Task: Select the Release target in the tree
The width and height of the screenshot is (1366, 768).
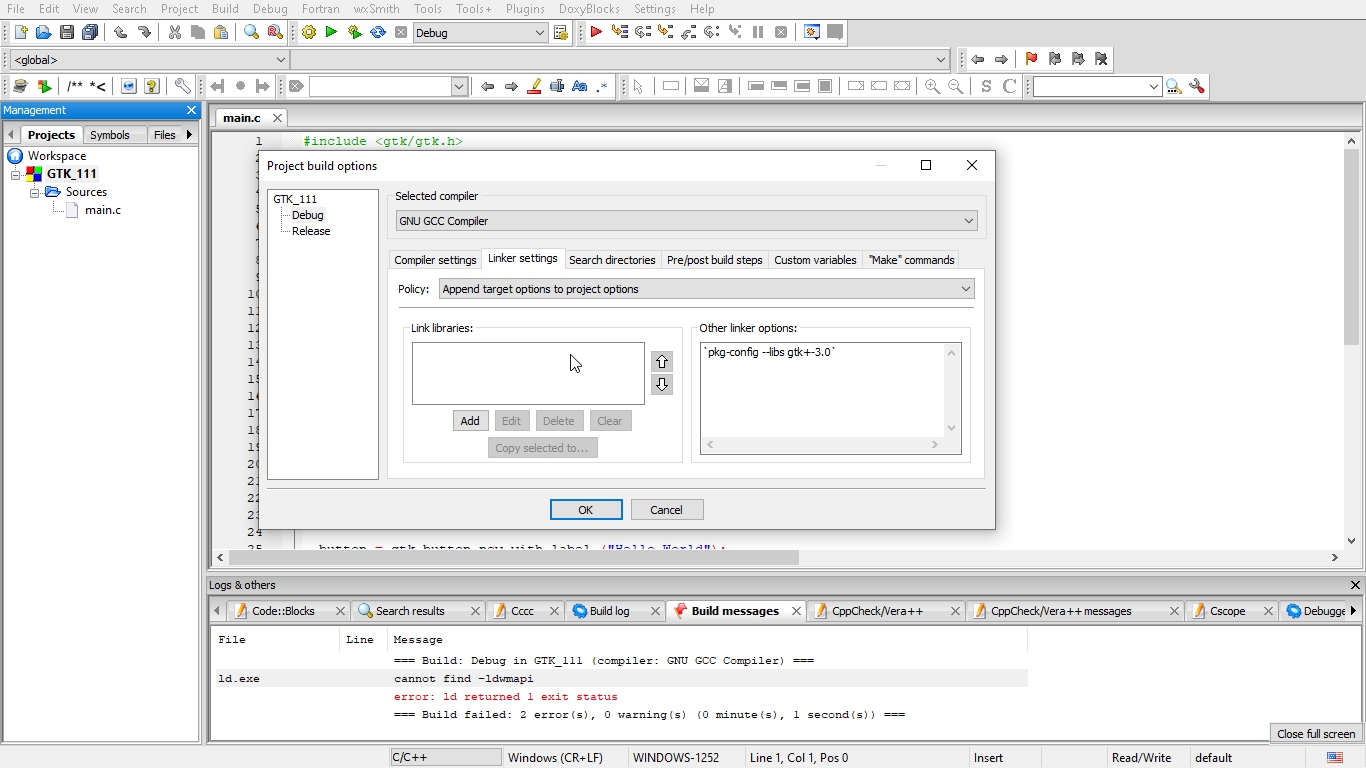Action: [311, 231]
